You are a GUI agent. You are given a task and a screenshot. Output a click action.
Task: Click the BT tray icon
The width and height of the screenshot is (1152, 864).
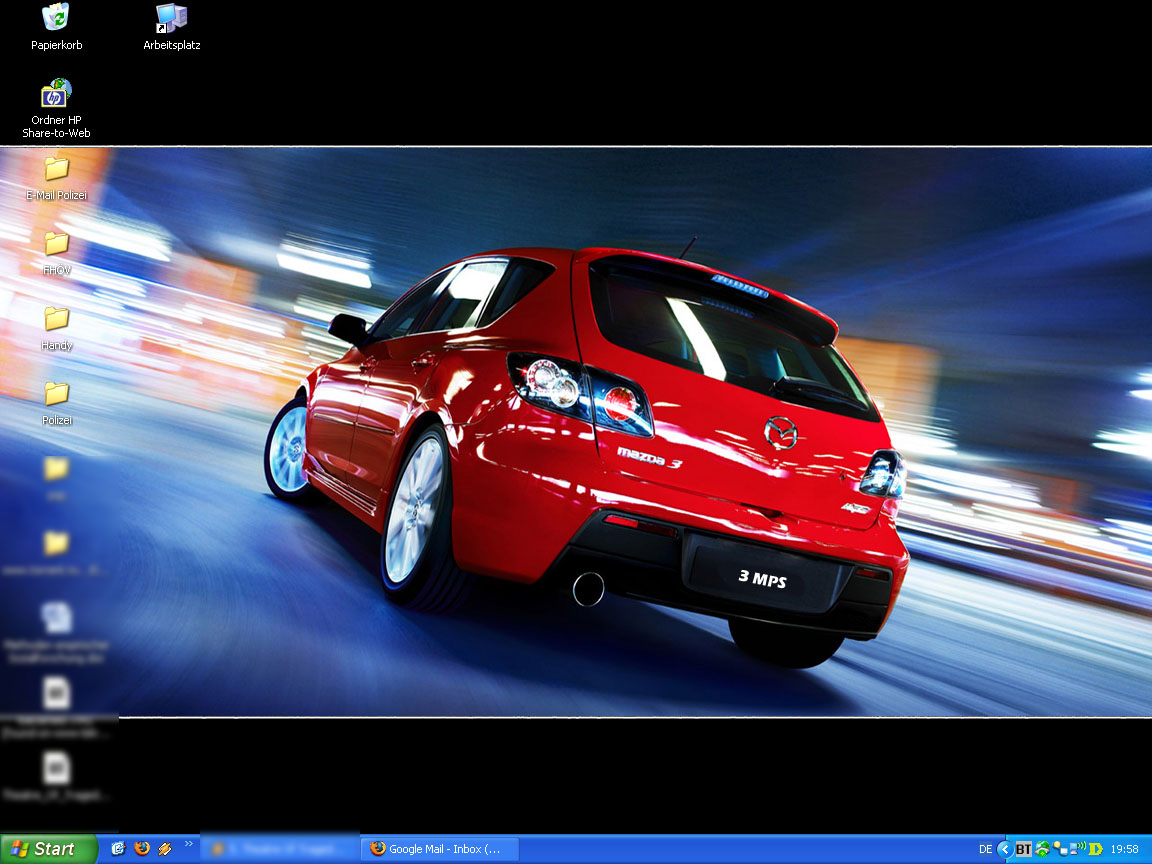click(1023, 849)
